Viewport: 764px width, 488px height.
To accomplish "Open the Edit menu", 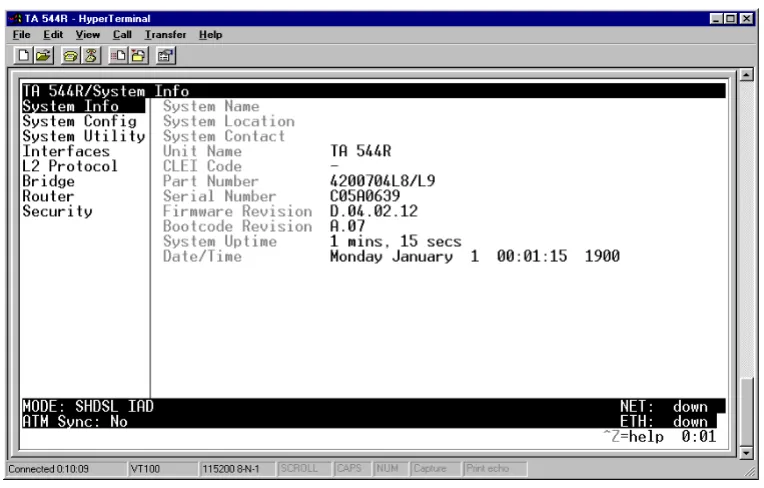I will [x=53, y=35].
